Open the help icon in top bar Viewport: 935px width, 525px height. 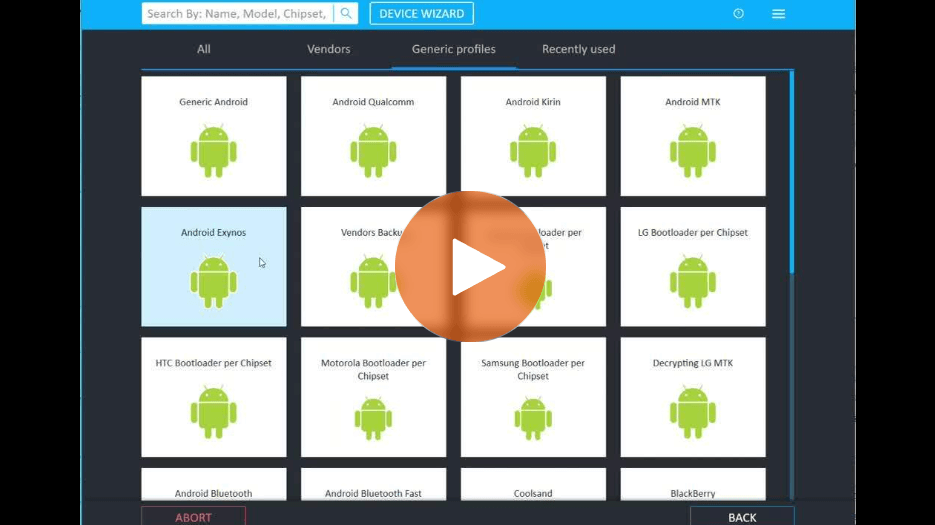coord(738,13)
